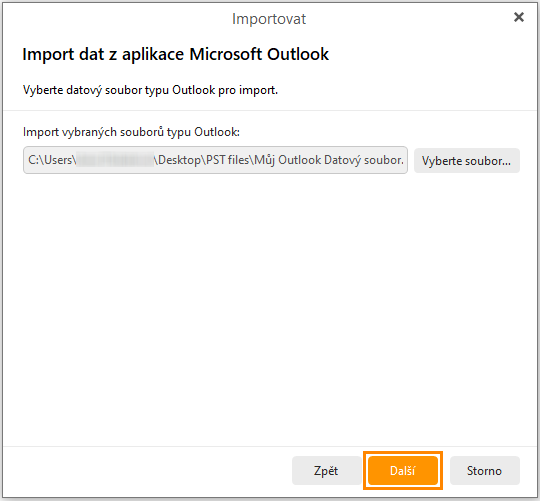Screen dimensions: 540x501
Task: Open file picker via Vyberte soubor...
Action: 467,161
